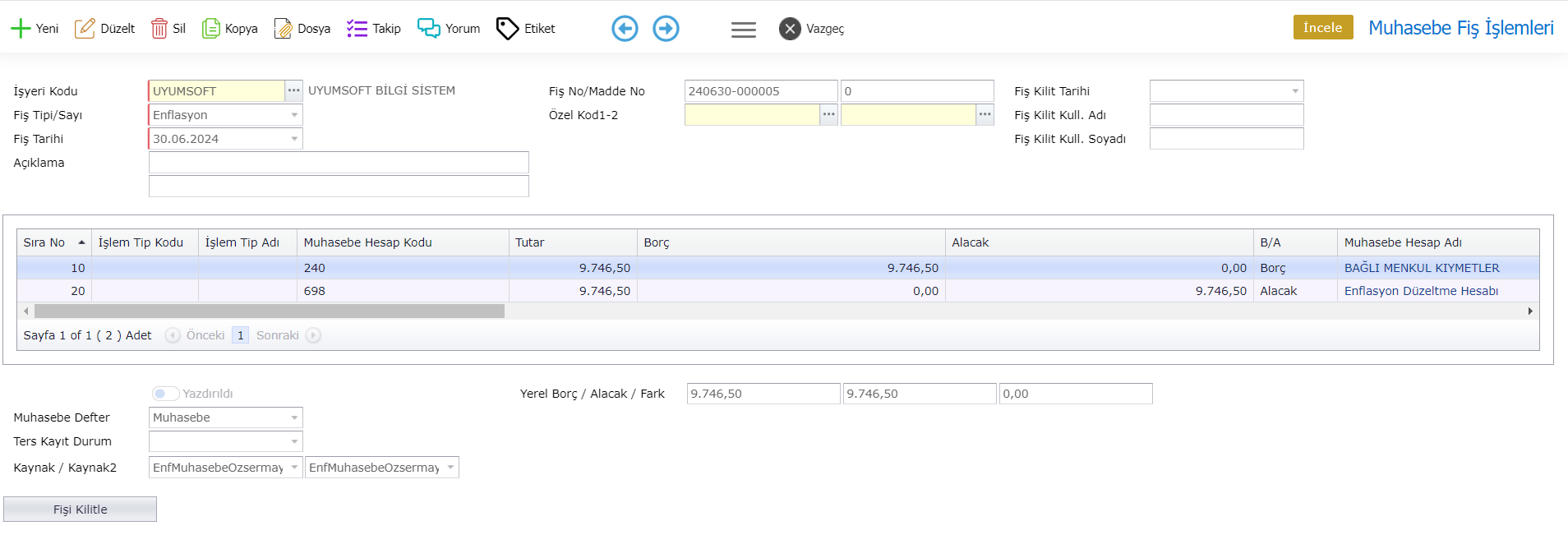Click the second Açıklama input field
The image size is (1568, 535).
pyautogui.click(x=339, y=187)
